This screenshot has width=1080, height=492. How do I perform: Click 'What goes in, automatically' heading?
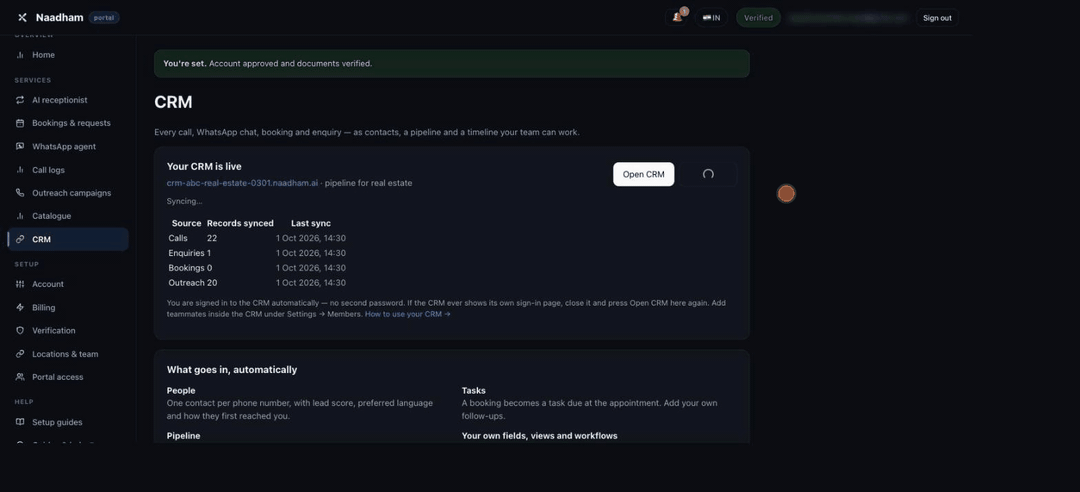[x=232, y=370]
